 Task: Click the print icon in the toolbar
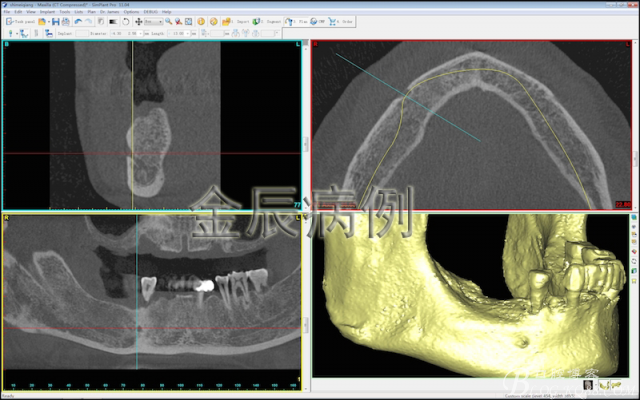[65, 22]
